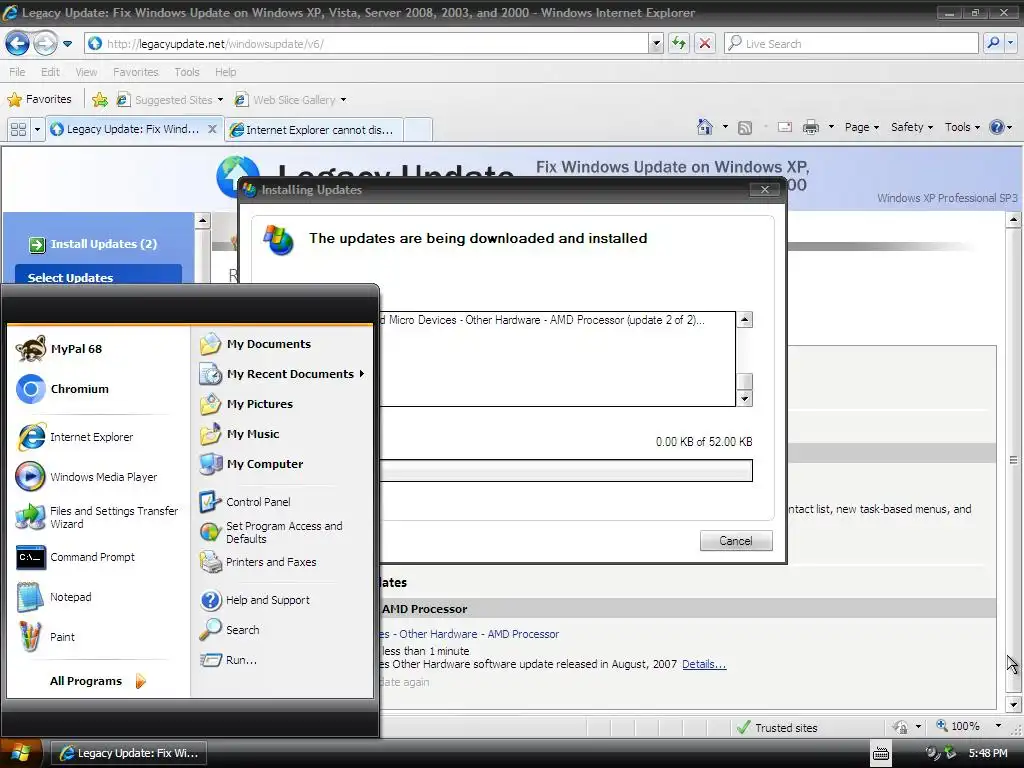Click the Back navigation button
The width and height of the screenshot is (1024, 768).
pos(18,44)
